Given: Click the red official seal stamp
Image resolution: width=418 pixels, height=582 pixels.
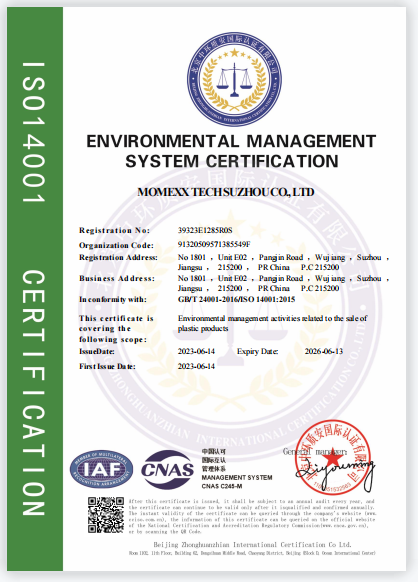Looking at the screenshot, I should (x=333, y=456).
